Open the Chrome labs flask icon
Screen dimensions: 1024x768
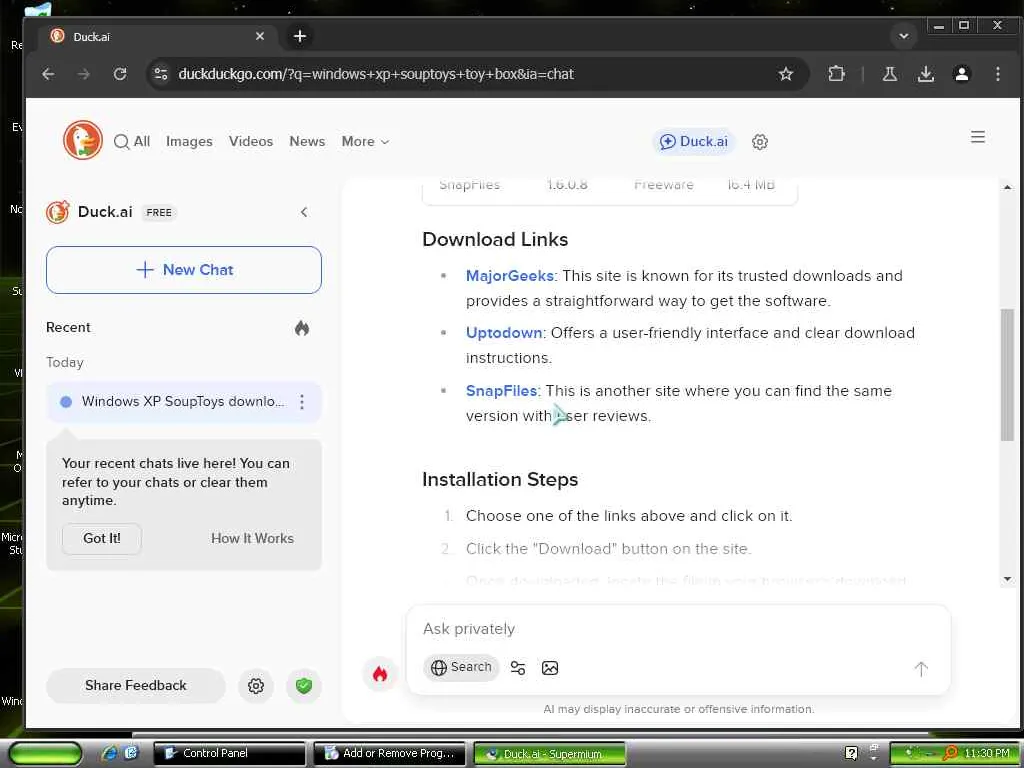click(889, 74)
